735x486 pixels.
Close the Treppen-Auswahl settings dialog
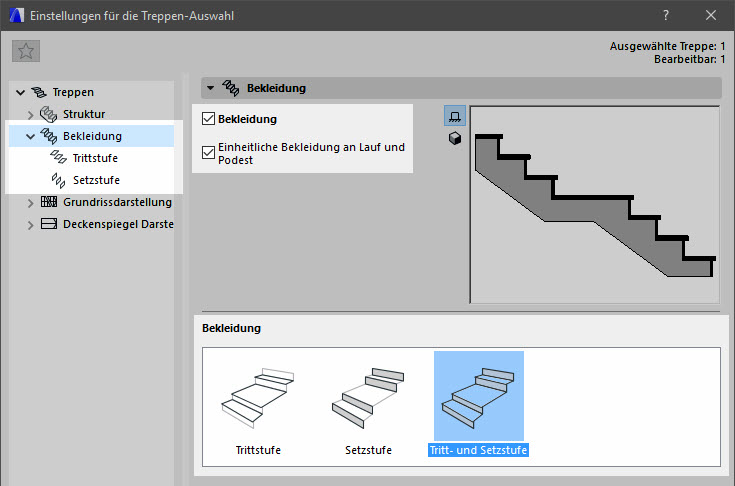(x=711, y=15)
